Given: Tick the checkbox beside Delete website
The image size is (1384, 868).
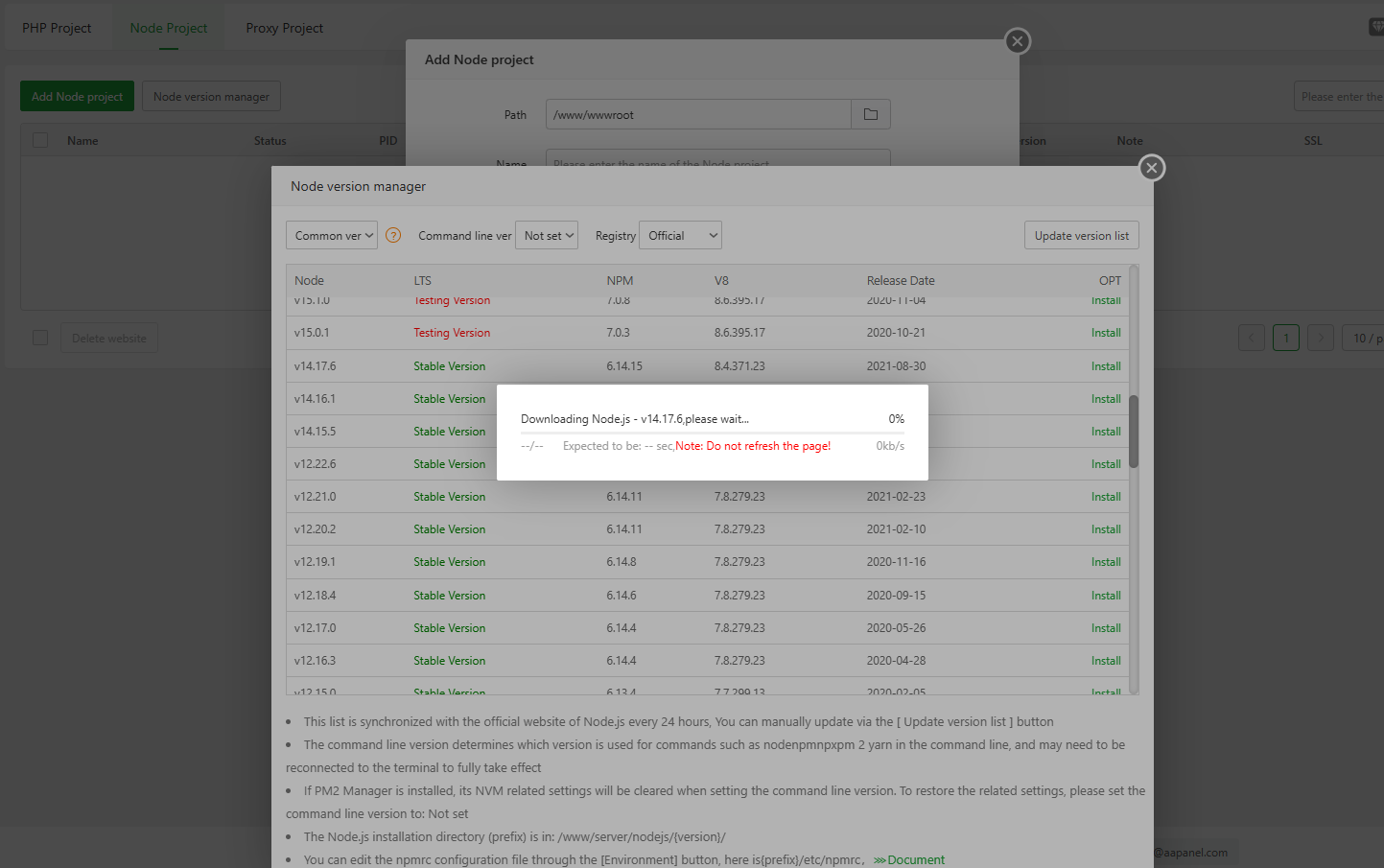Looking at the screenshot, I should coord(40,338).
